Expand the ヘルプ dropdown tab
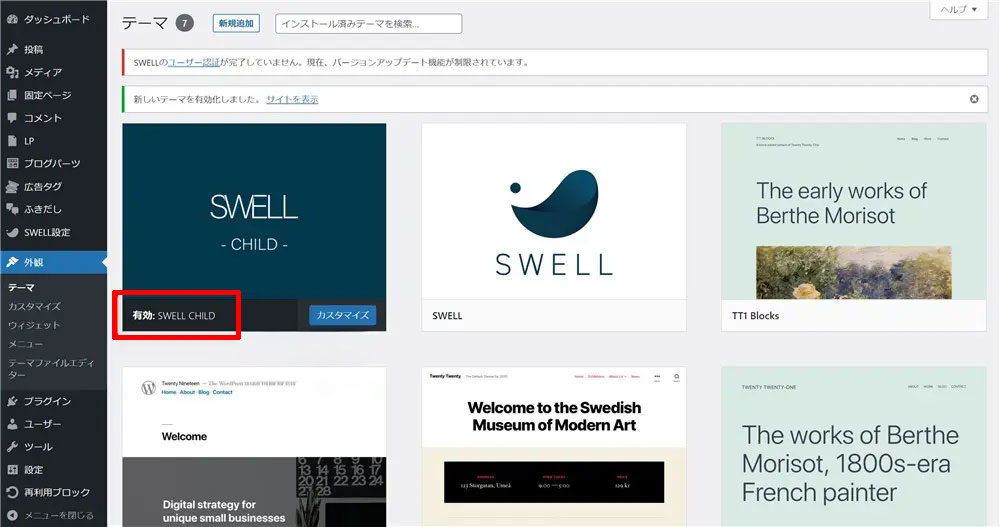The width and height of the screenshot is (1000, 527). tap(959, 9)
